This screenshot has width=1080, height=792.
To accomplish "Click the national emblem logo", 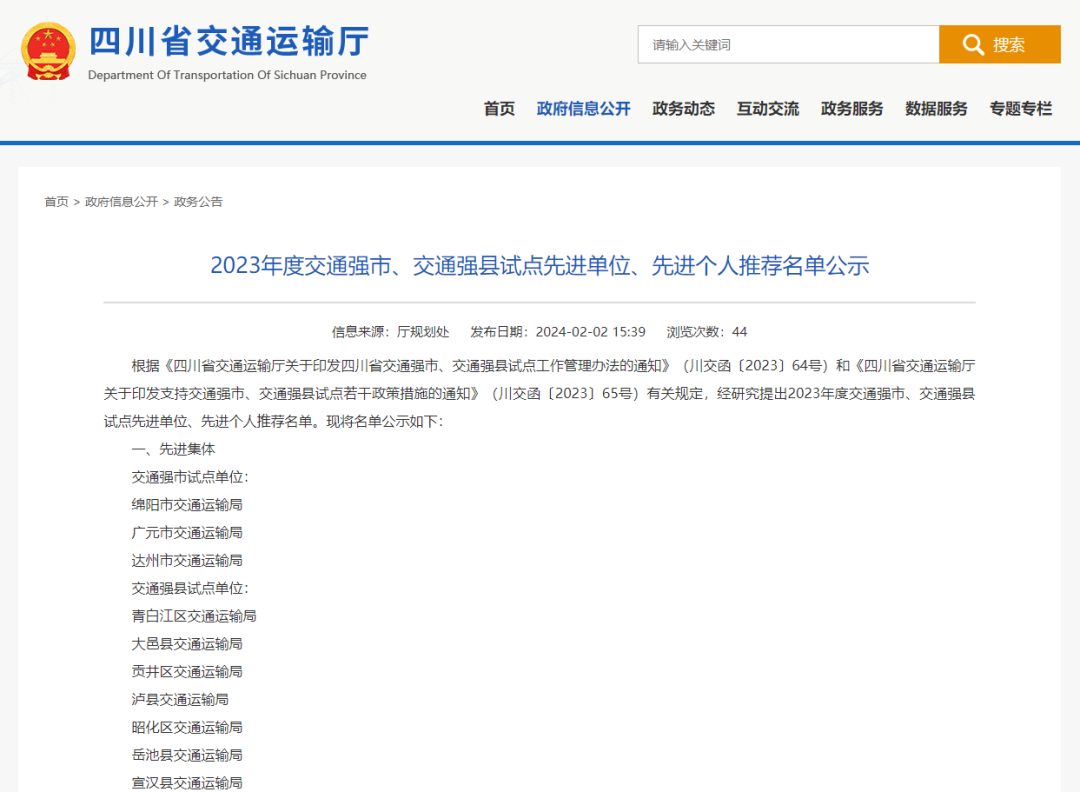I will point(48,52).
